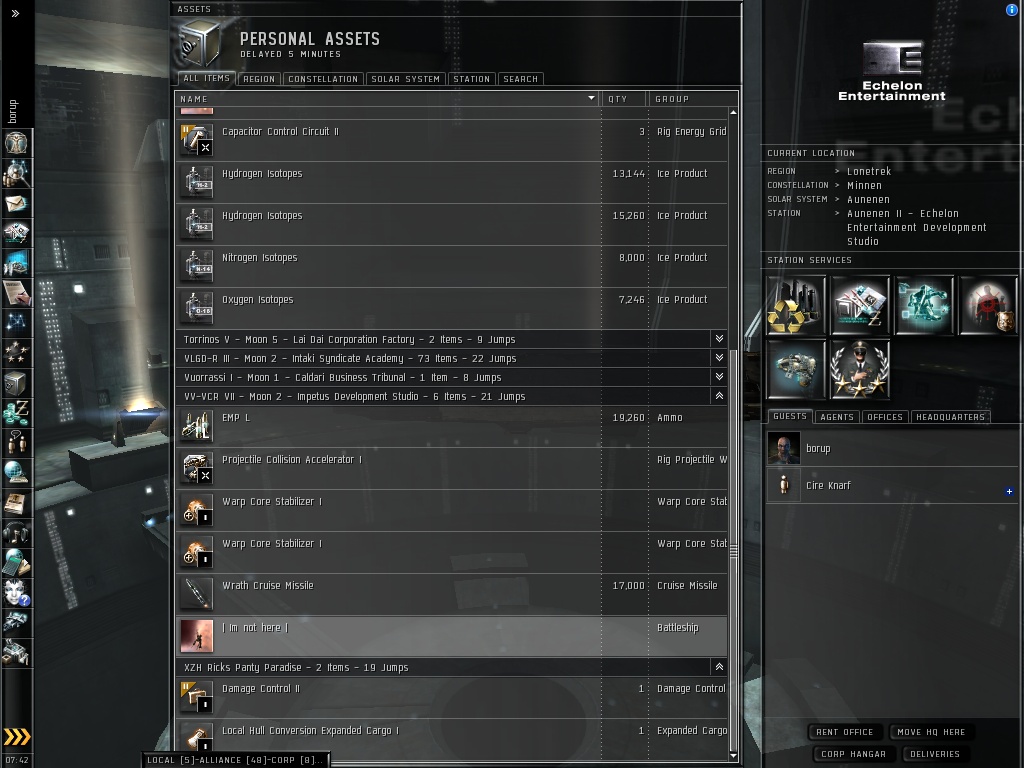Click the Rent Office button
1024x768 pixels.
tap(844, 732)
